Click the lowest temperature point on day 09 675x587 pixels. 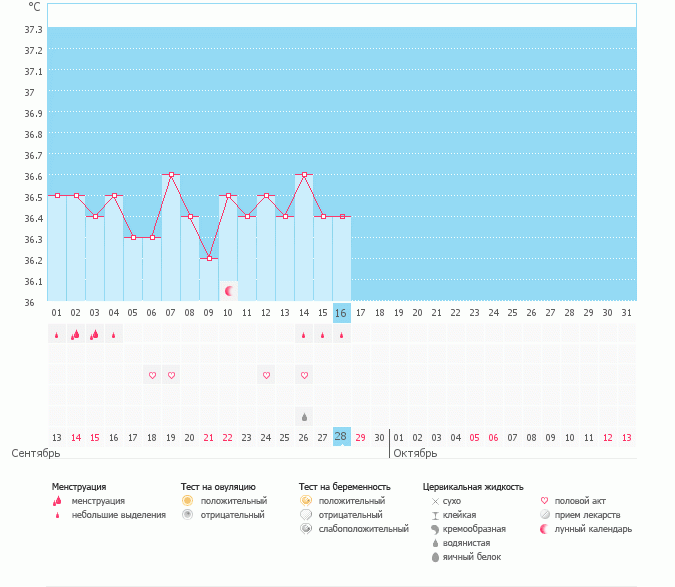tap(209, 259)
